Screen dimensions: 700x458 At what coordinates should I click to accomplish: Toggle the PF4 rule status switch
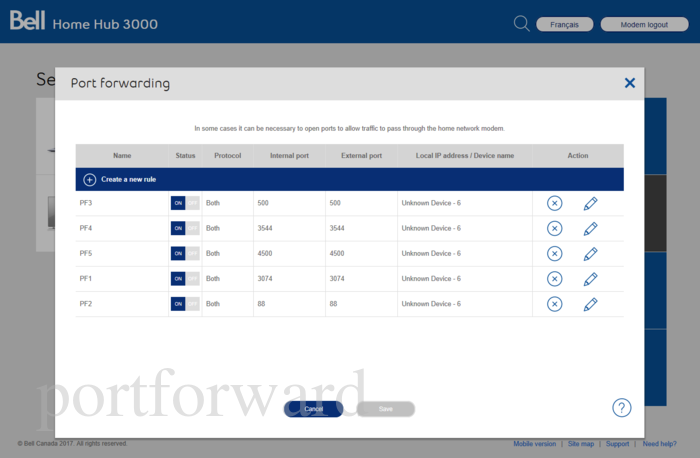185,228
